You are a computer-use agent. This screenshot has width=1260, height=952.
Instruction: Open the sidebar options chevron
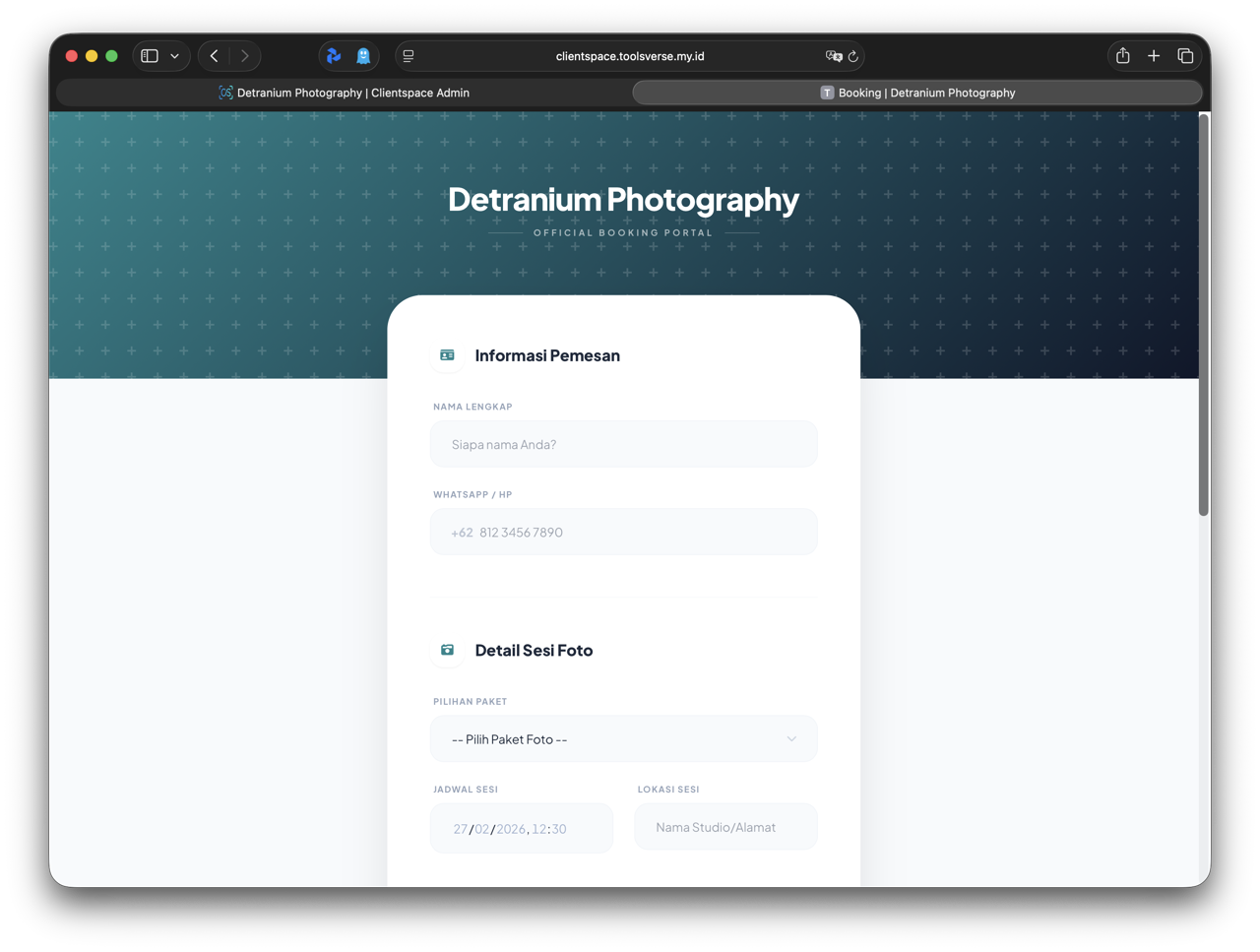pos(174,55)
